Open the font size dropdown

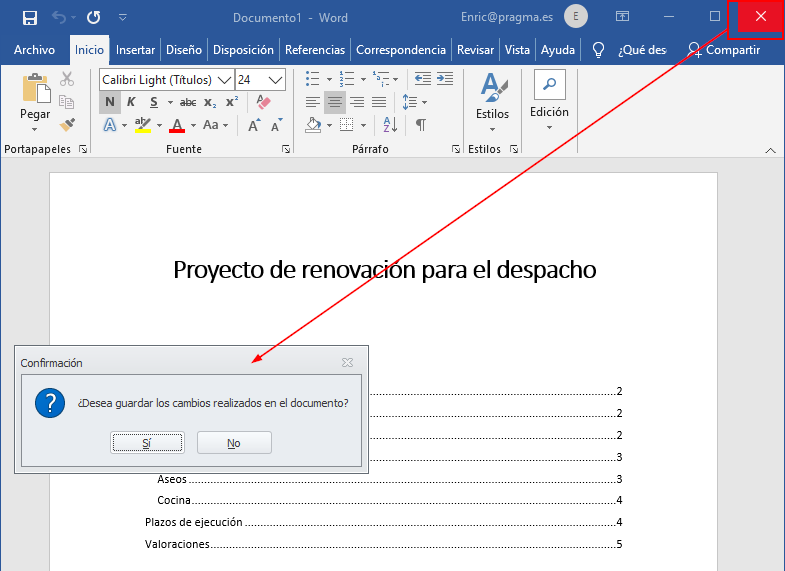(x=277, y=79)
